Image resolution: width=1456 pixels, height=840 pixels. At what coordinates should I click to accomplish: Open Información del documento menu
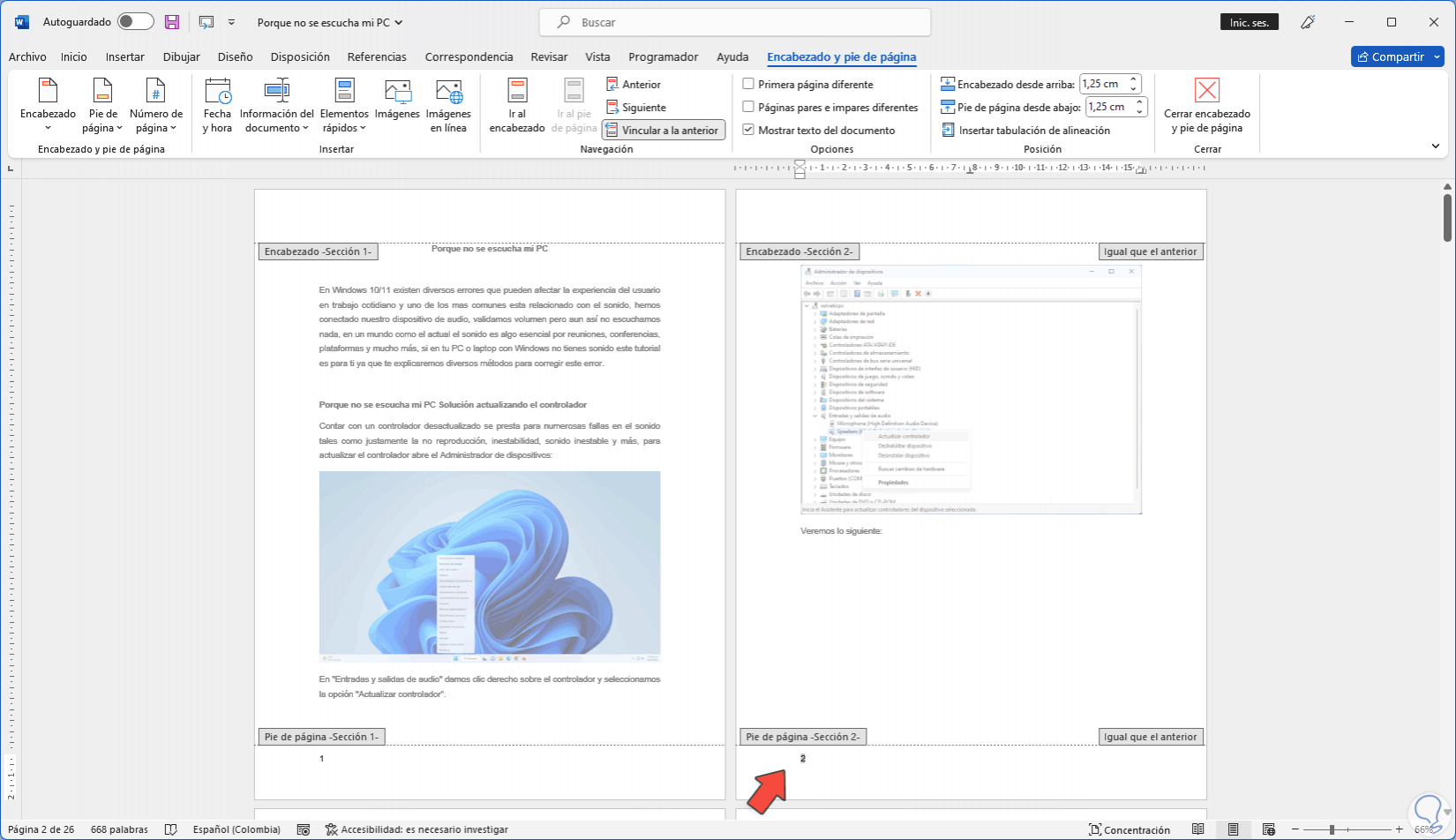tap(276, 105)
